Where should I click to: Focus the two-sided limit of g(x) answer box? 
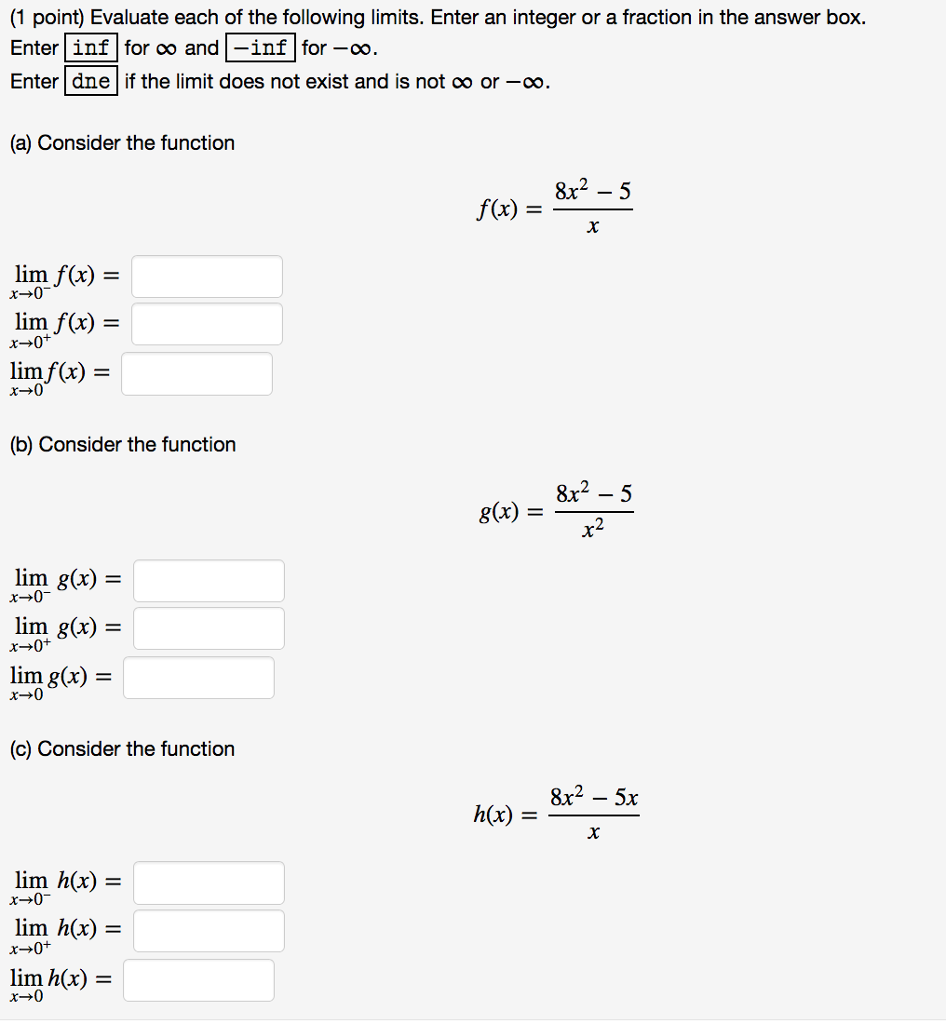tap(198, 678)
